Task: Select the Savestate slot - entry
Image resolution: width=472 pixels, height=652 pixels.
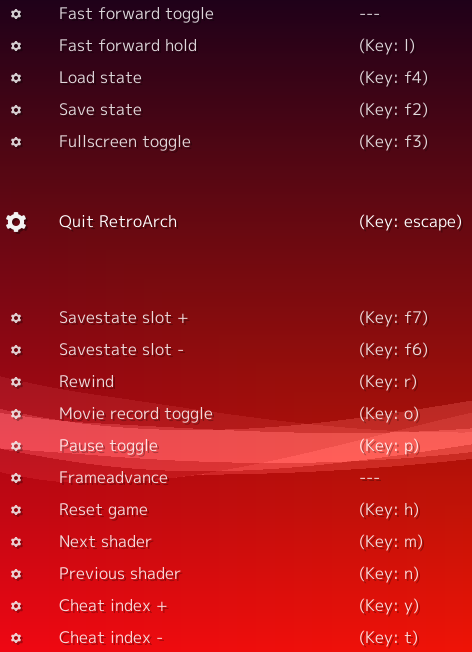Action: [236, 350]
